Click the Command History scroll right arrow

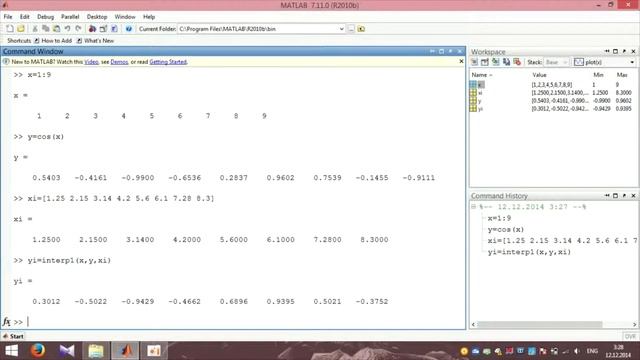pos(634,324)
